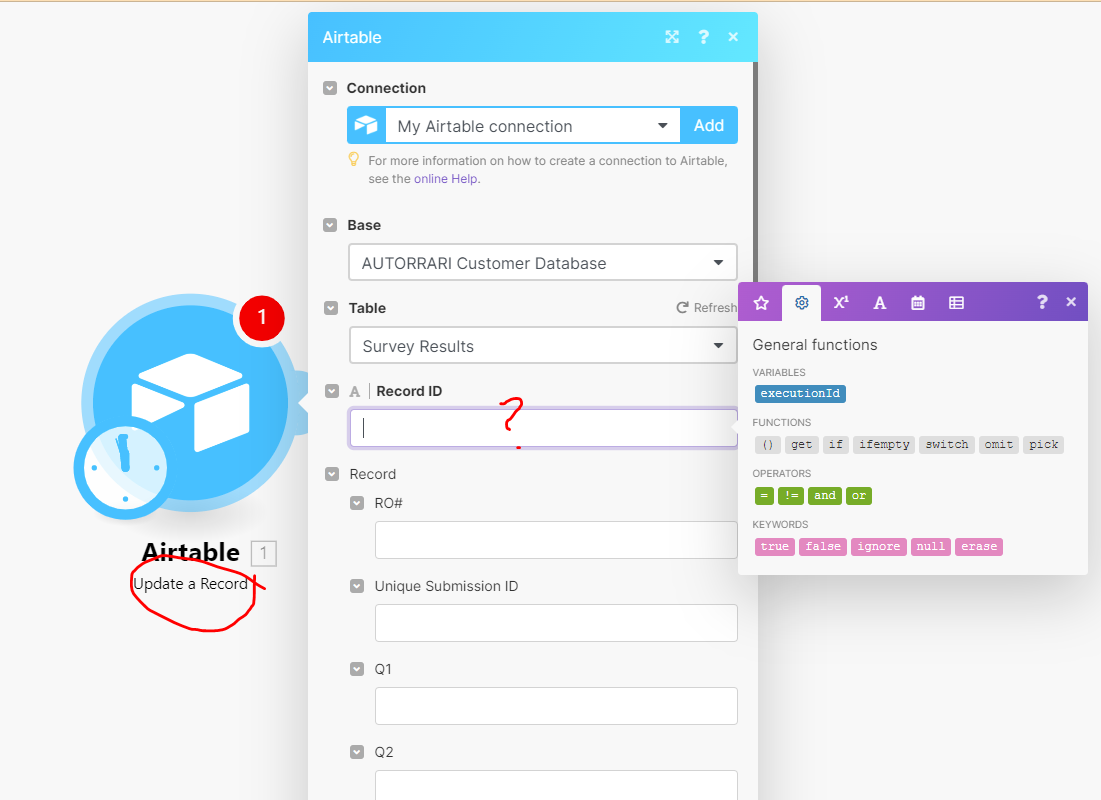Insert the null keyword
The image size is (1101, 800).
tap(930, 546)
